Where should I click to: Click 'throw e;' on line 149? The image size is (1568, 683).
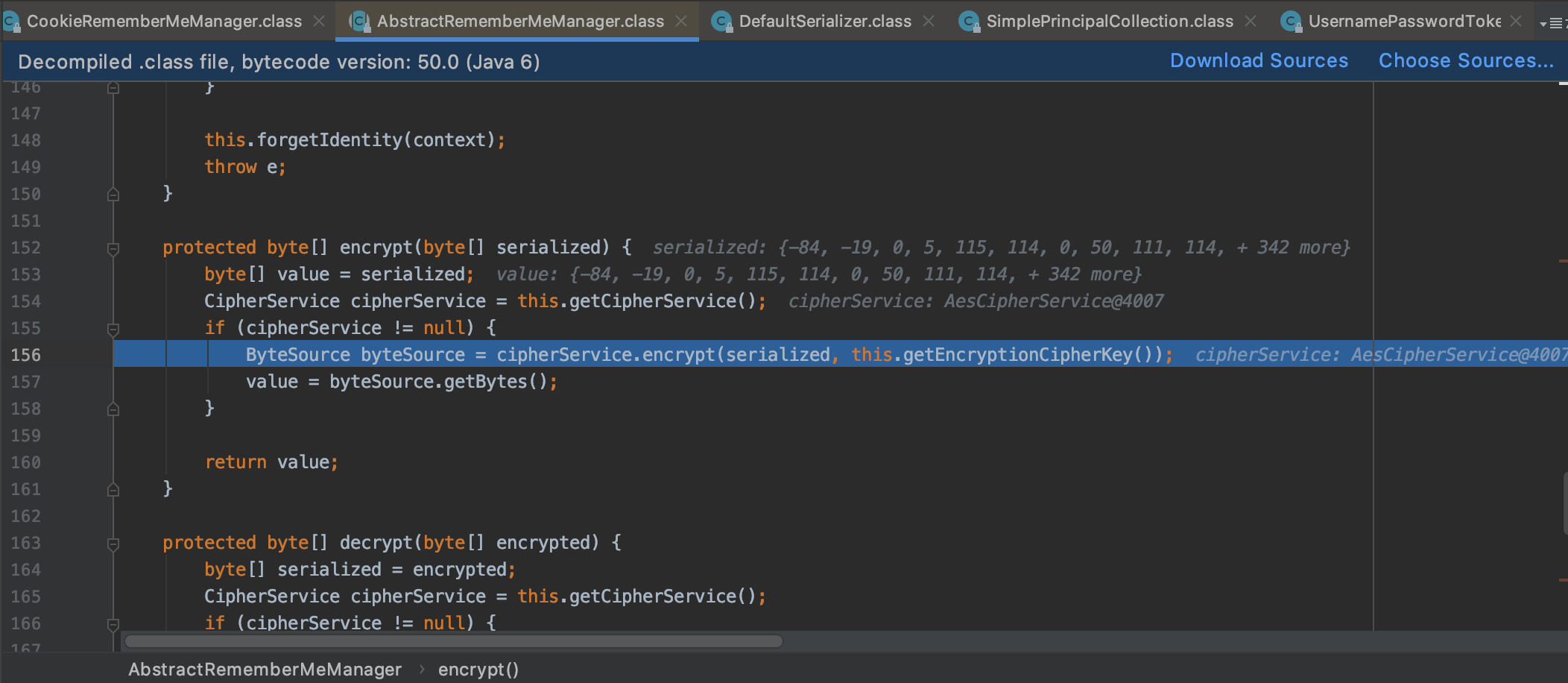[245, 167]
